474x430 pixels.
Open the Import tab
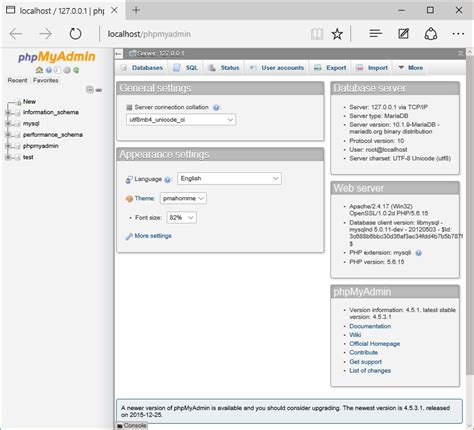point(372,68)
